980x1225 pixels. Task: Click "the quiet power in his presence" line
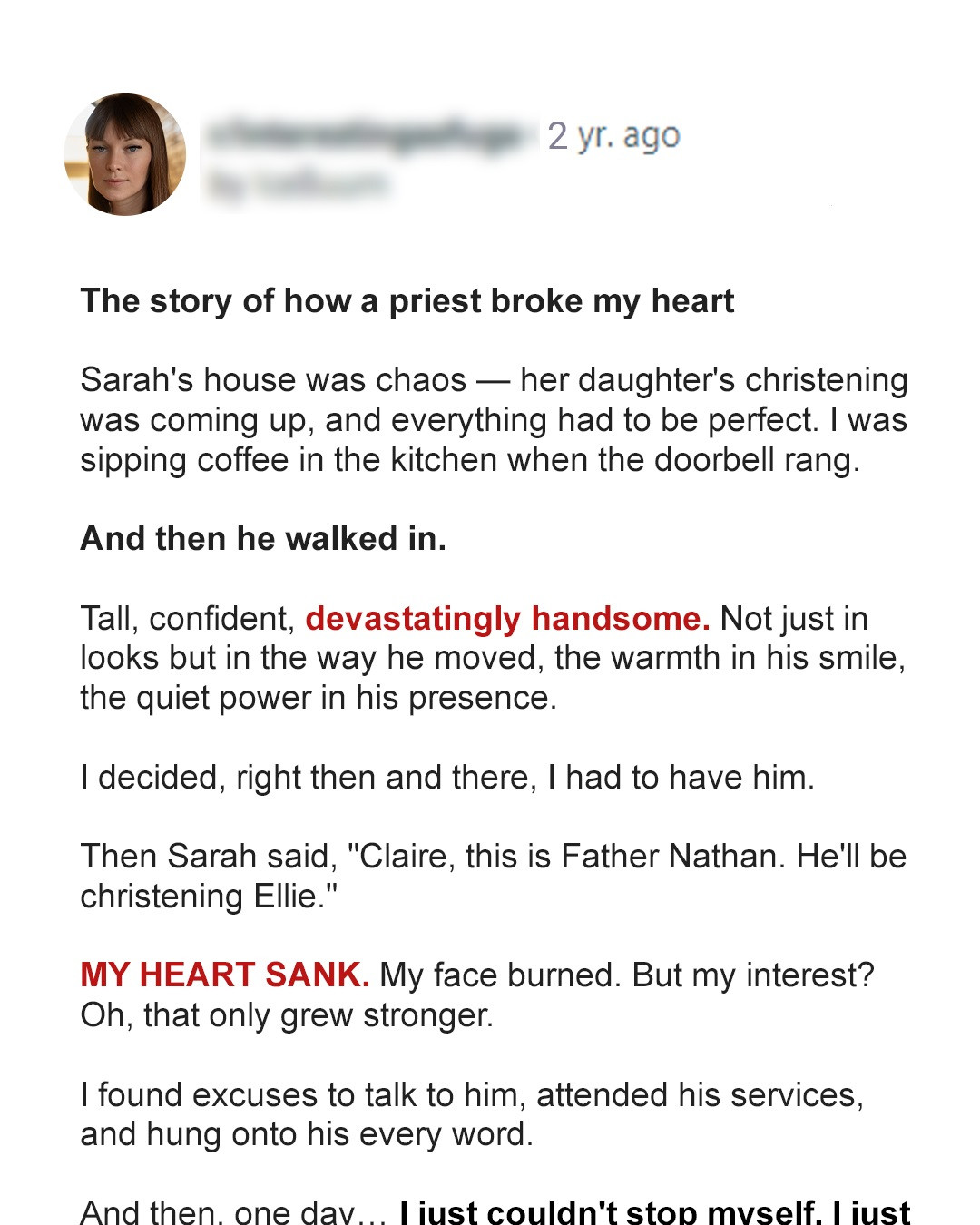[318, 698]
